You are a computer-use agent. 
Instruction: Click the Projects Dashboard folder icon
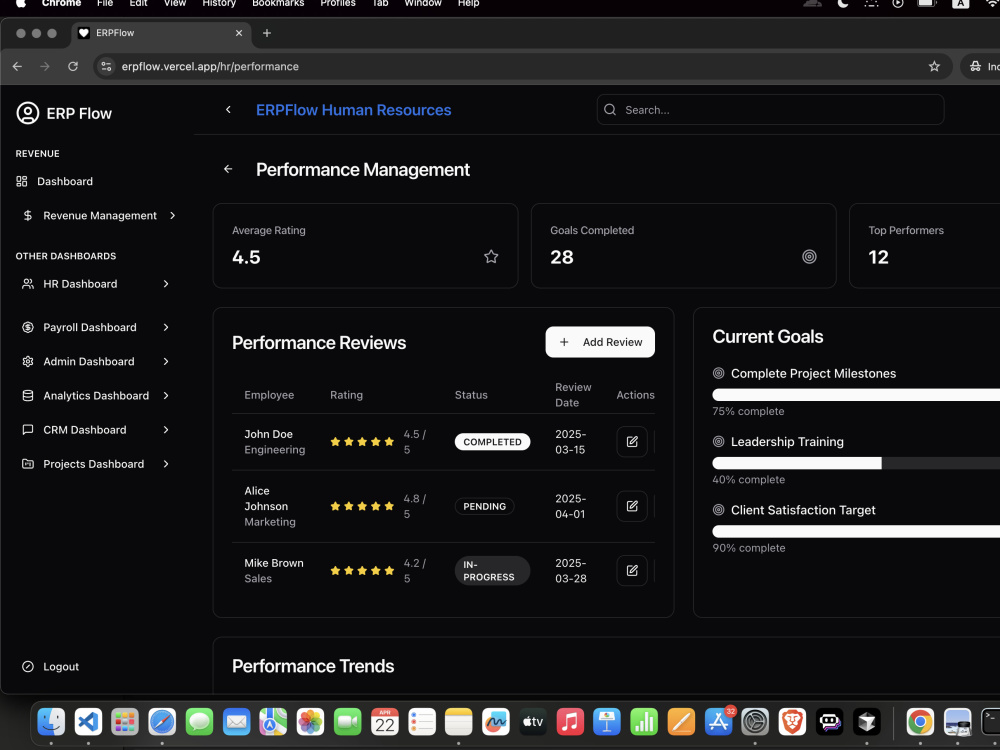tap(27, 464)
